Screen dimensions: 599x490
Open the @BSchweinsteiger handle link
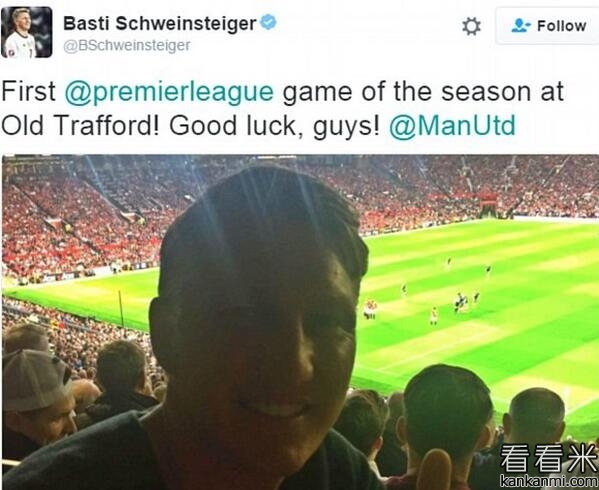[126, 45]
